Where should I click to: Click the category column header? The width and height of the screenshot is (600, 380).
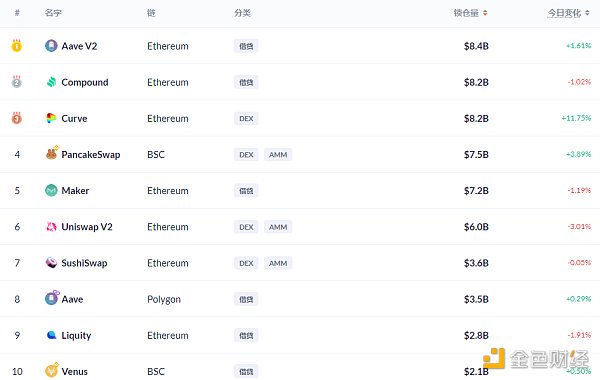tap(242, 13)
